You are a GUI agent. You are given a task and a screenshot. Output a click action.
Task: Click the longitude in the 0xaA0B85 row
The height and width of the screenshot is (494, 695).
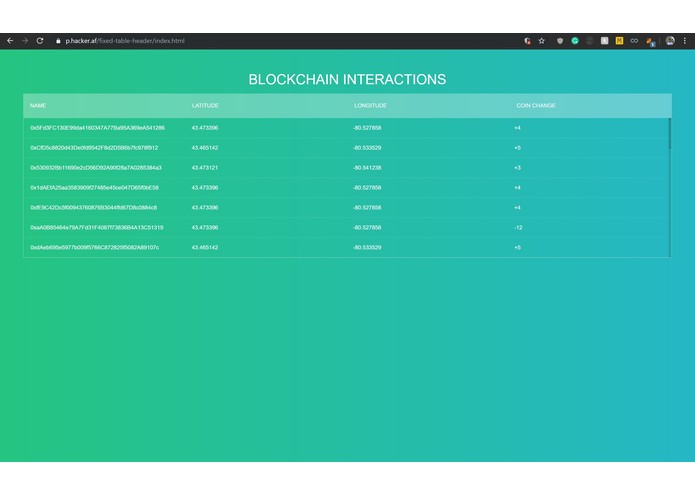367,227
